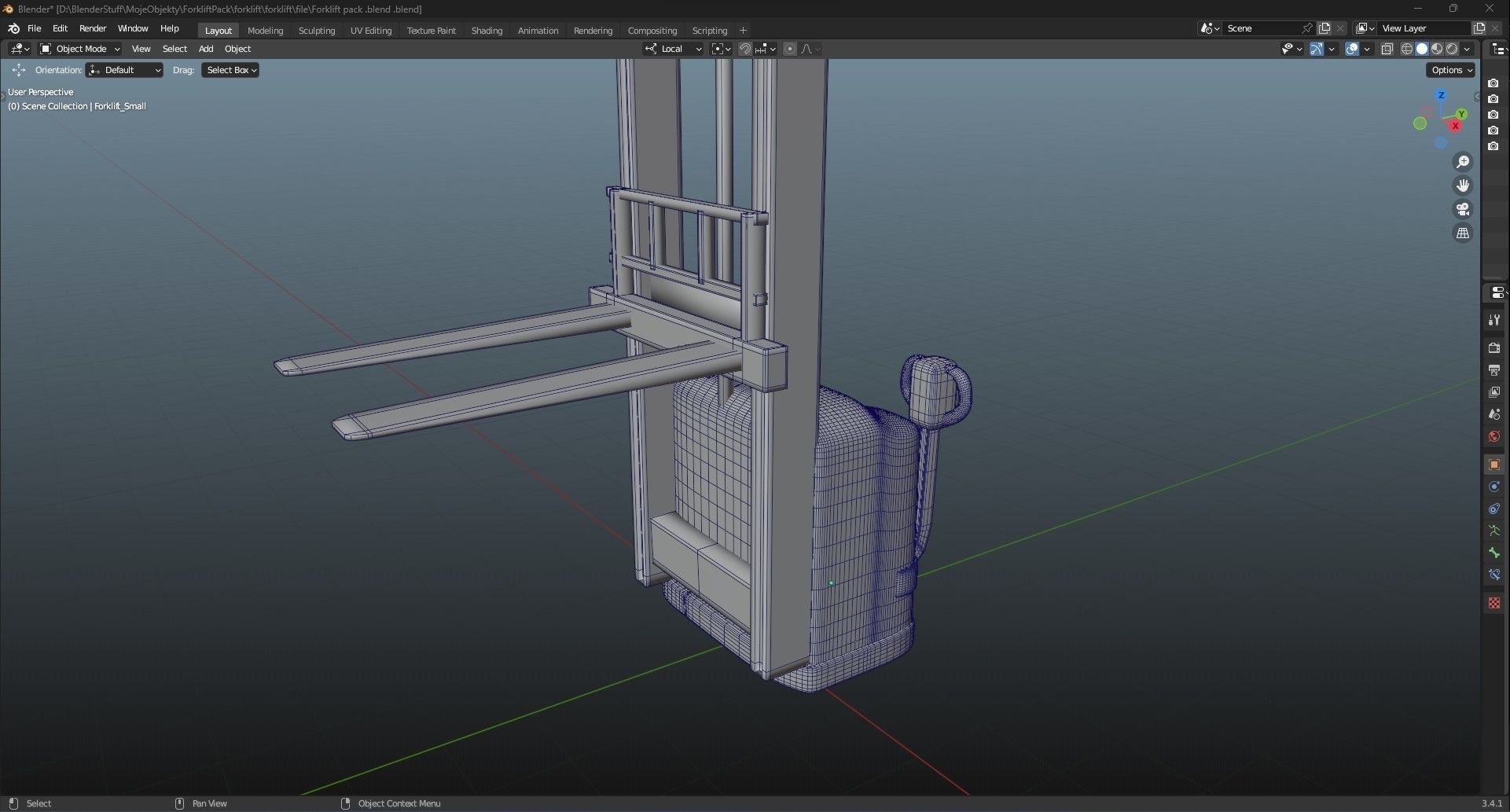
Task: Open the selectability and visibility dropdown
Action: point(1291,49)
